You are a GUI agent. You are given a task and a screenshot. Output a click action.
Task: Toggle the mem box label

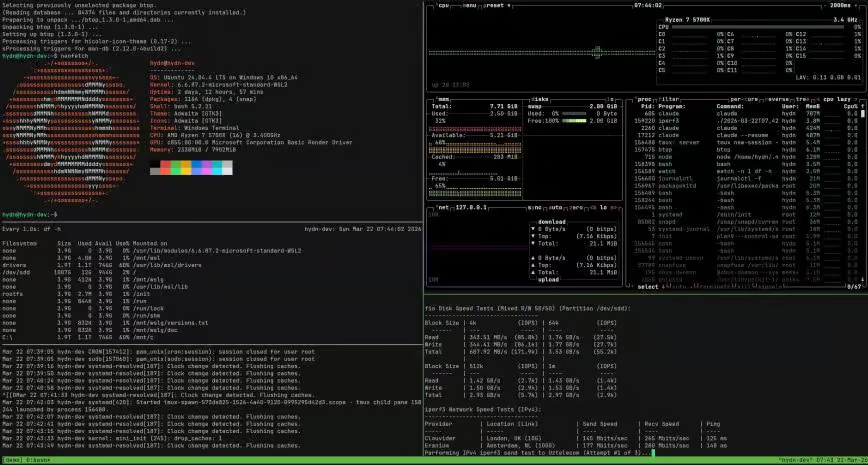coord(443,99)
